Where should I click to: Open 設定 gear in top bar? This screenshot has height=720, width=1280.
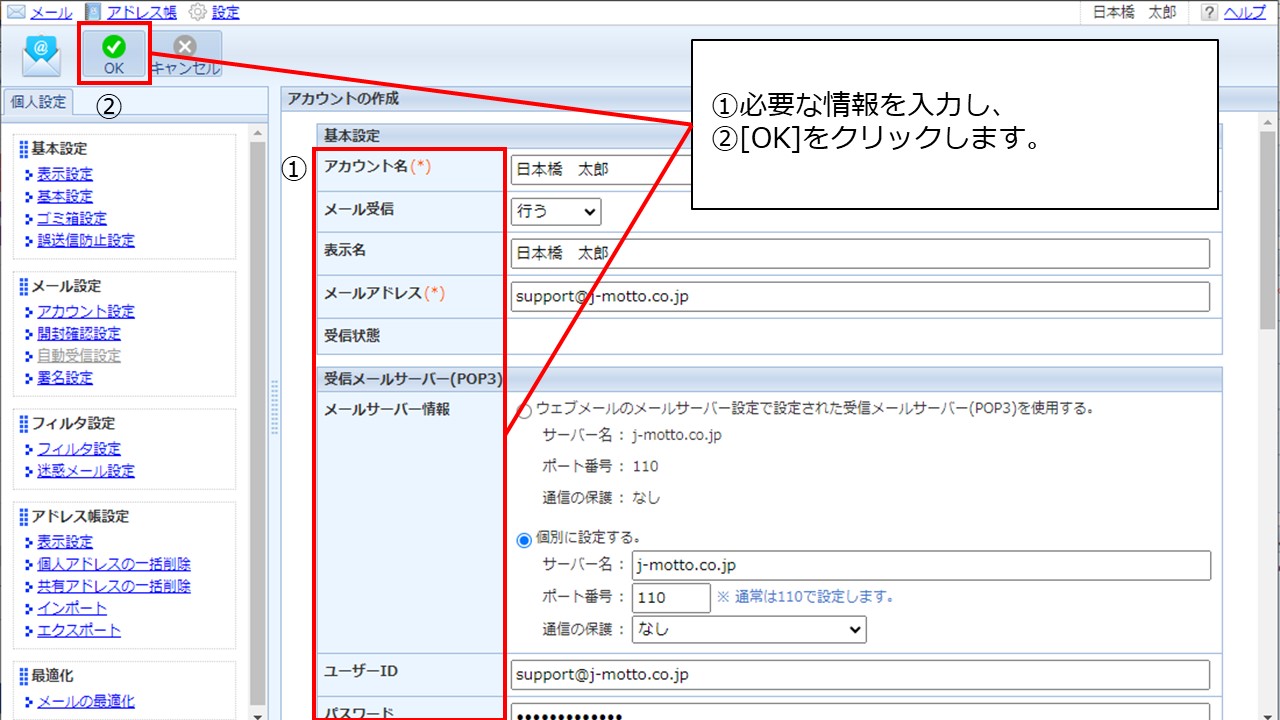pyautogui.click(x=224, y=13)
